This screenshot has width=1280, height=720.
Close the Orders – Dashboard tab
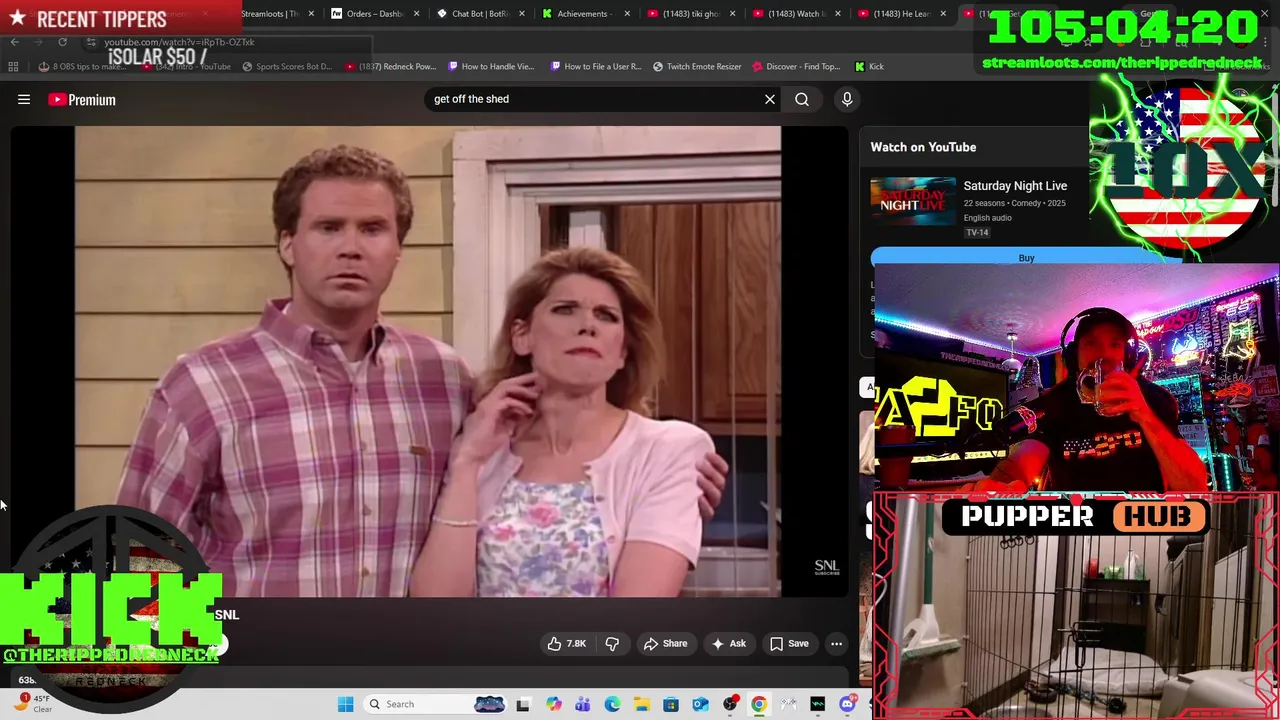click(416, 14)
